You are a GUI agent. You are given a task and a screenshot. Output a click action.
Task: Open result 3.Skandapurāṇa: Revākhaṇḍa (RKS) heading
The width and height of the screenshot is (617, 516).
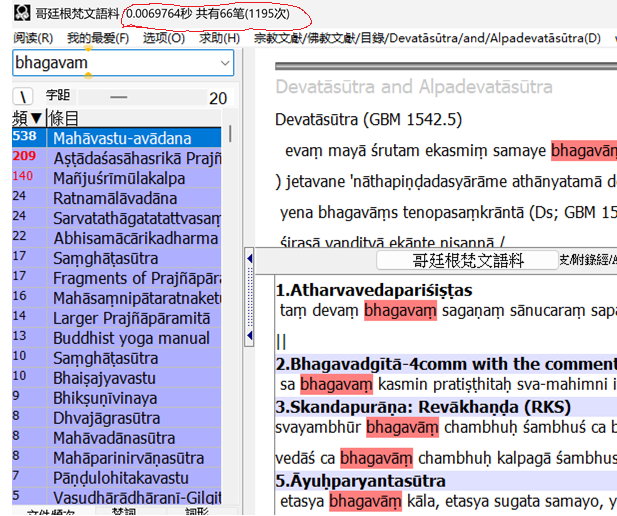click(x=423, y=407)
